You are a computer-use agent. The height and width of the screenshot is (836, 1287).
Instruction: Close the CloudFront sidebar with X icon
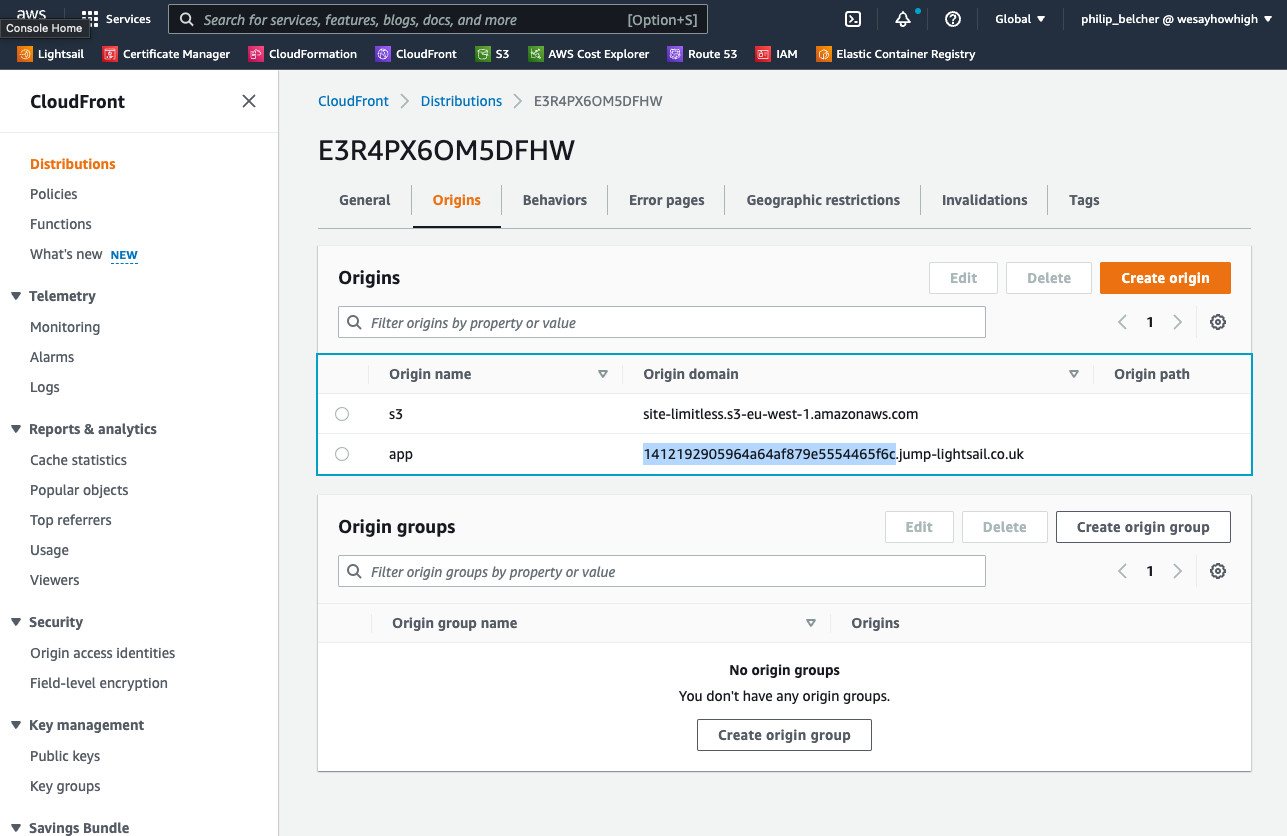[249, 101]
